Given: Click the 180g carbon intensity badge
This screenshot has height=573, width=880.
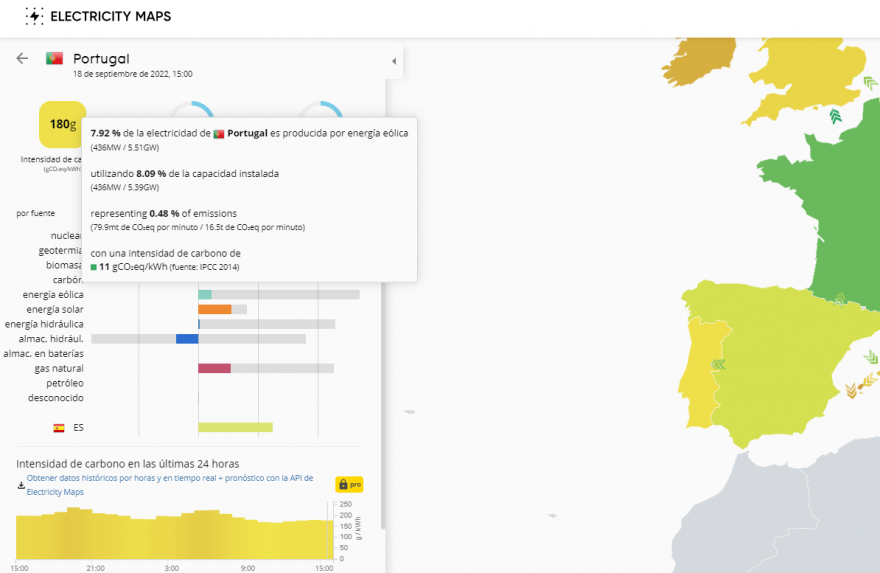Looking at the screenshot, I should [62, 124].
